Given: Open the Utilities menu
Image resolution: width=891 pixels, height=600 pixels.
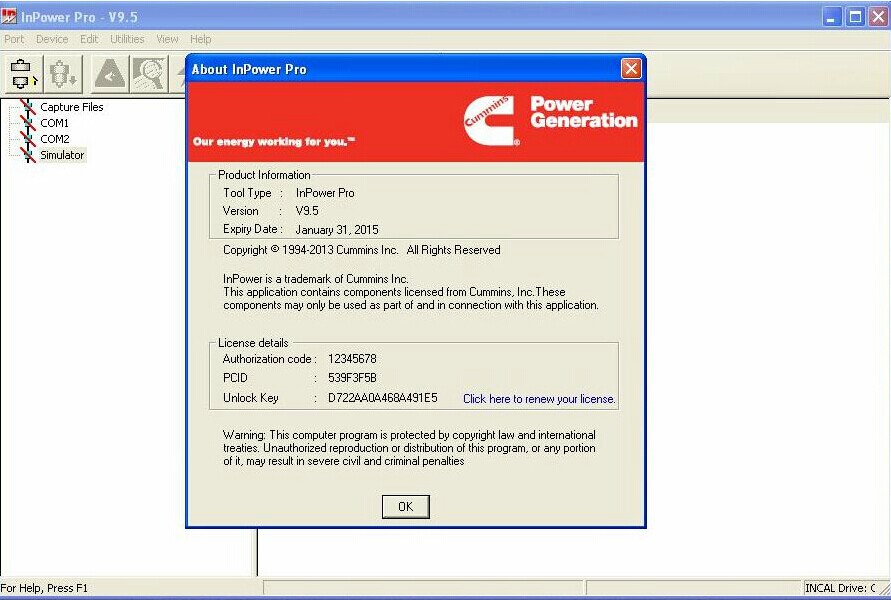Looking at the screenshot, I should (127, 39).
